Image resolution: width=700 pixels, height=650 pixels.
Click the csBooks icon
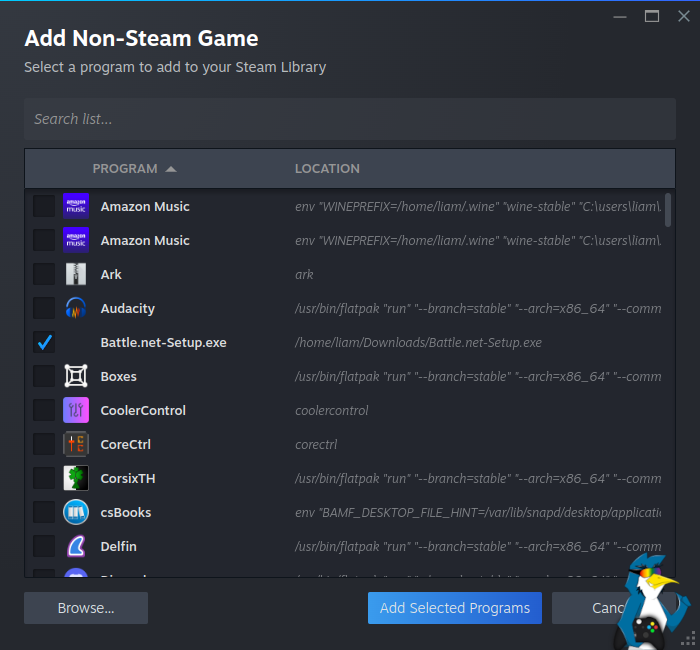click(x=76, y=512)
